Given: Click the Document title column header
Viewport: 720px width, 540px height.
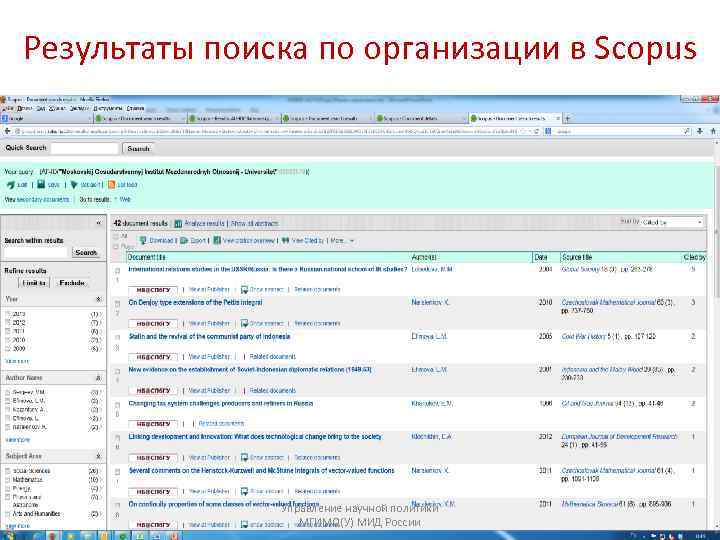Looking at the screenshot, I should [x=146, y=257].
